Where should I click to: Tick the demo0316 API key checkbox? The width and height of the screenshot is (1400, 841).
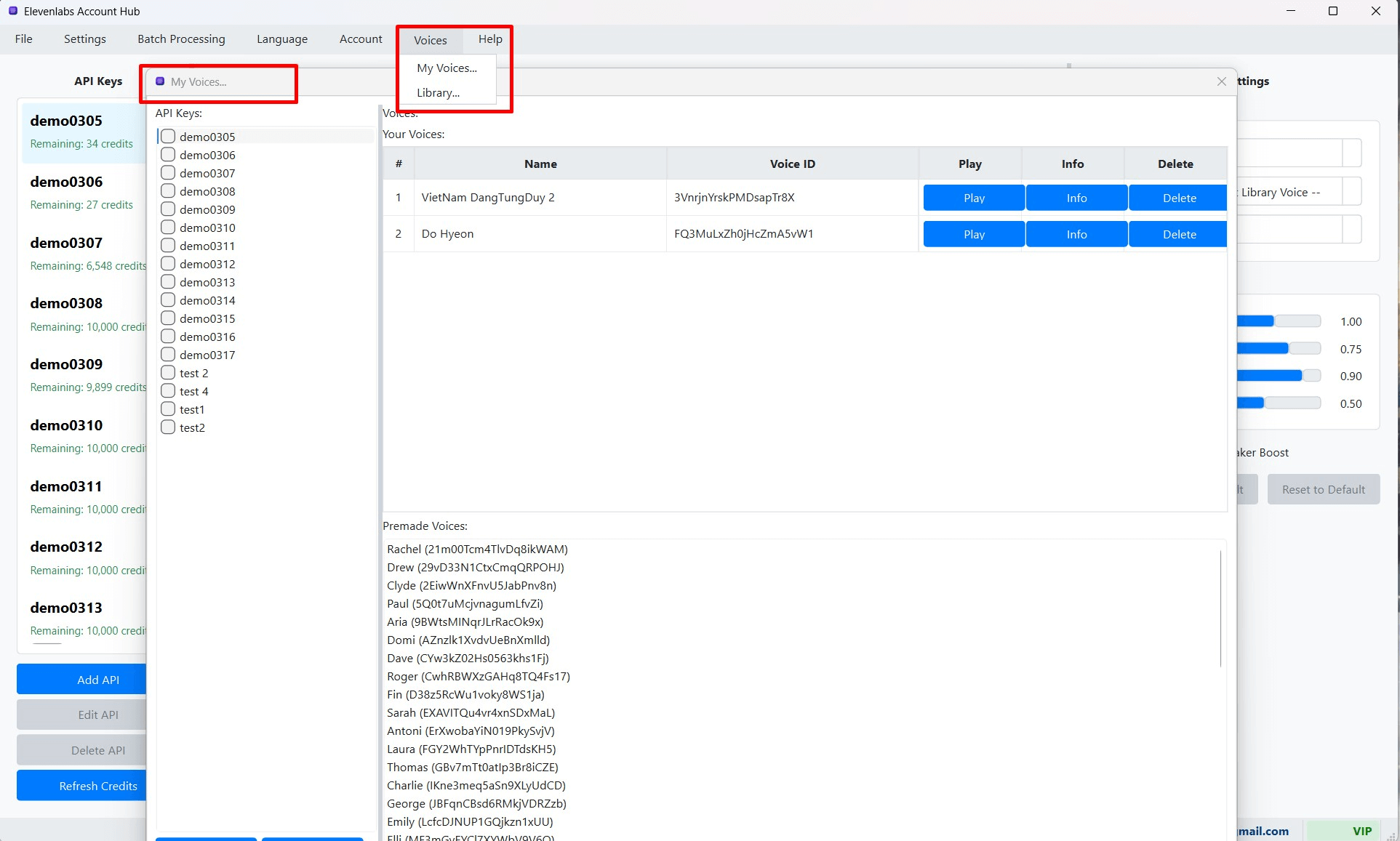tap(168, 337)
